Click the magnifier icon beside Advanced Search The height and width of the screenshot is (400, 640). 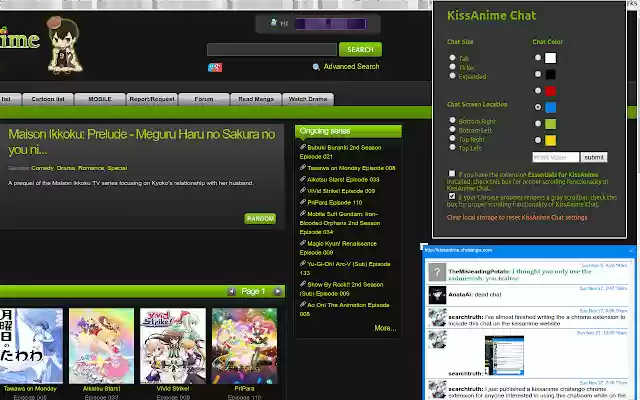[x=316, y=67]
